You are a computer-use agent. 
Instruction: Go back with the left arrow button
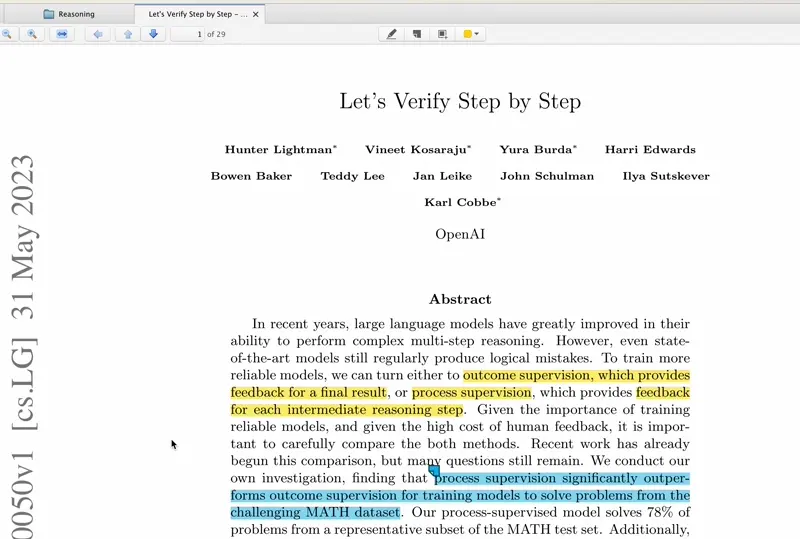tap(97, 34)
